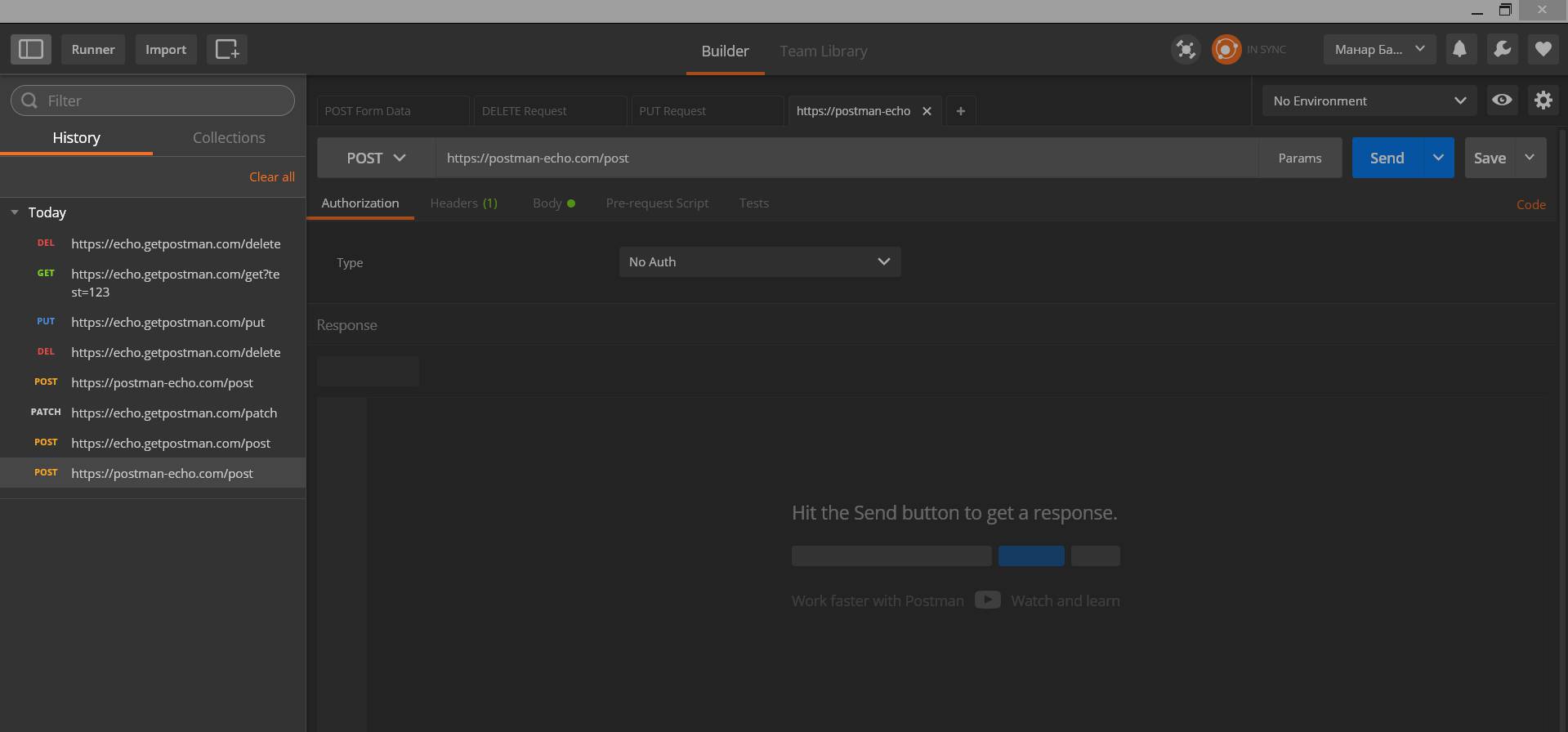Click the orange sync status icon
The image size is (1568, 732).
pyautogui.click(x=1226, y=50)
